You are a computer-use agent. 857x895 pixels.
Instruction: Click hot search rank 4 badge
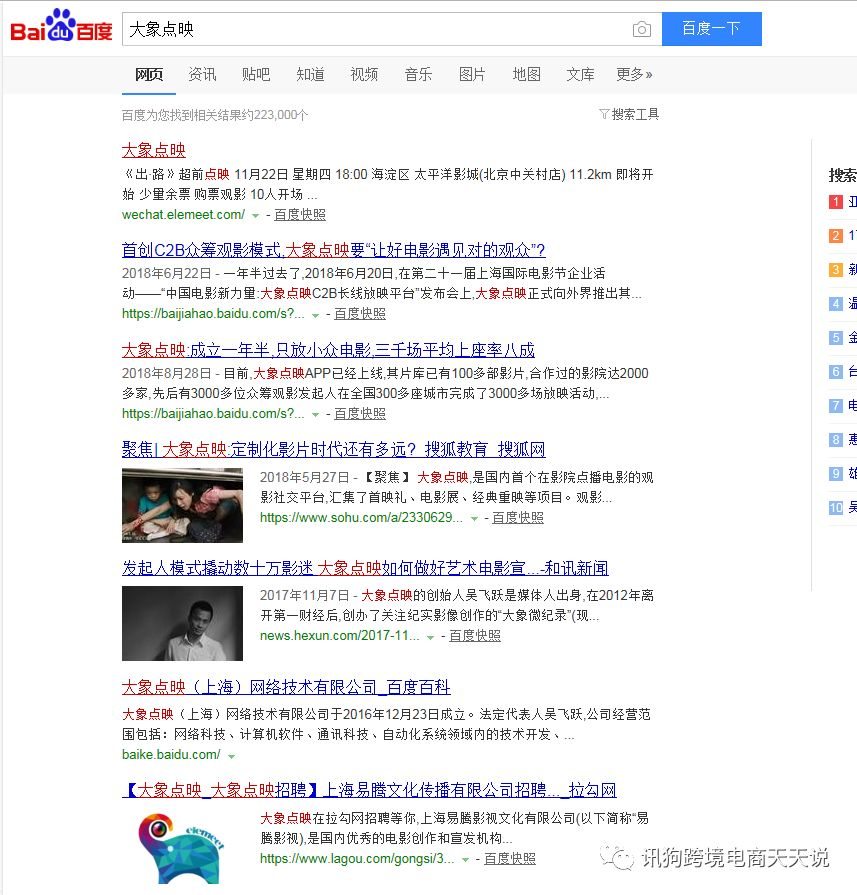[x=836, y=304]
